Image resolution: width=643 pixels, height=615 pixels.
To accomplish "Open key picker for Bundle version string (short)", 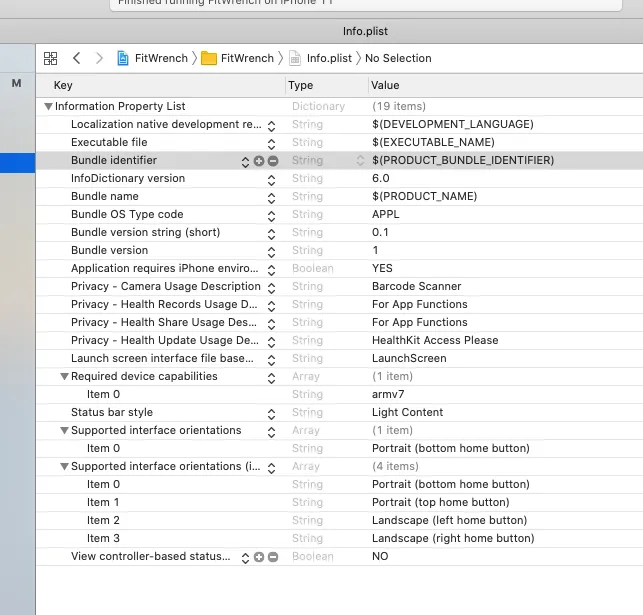I will click(x=271, y=234).
